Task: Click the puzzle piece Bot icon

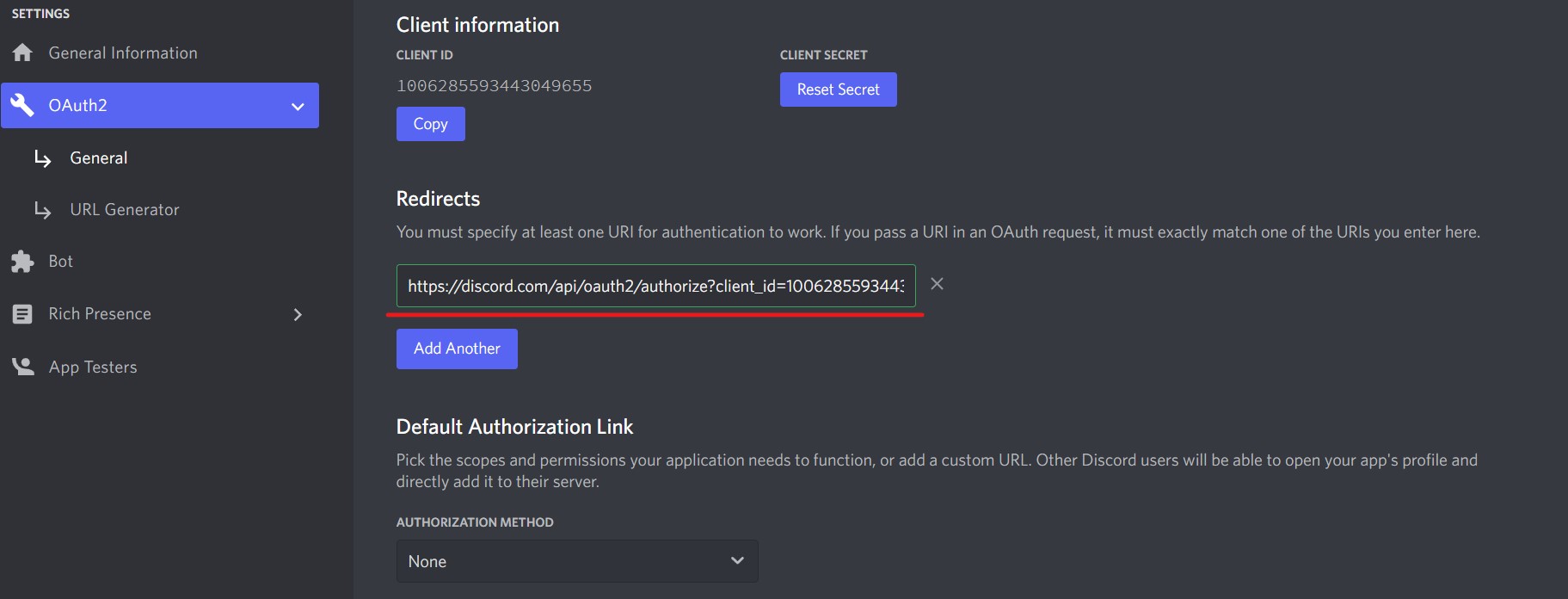Action: pos(22,262)
